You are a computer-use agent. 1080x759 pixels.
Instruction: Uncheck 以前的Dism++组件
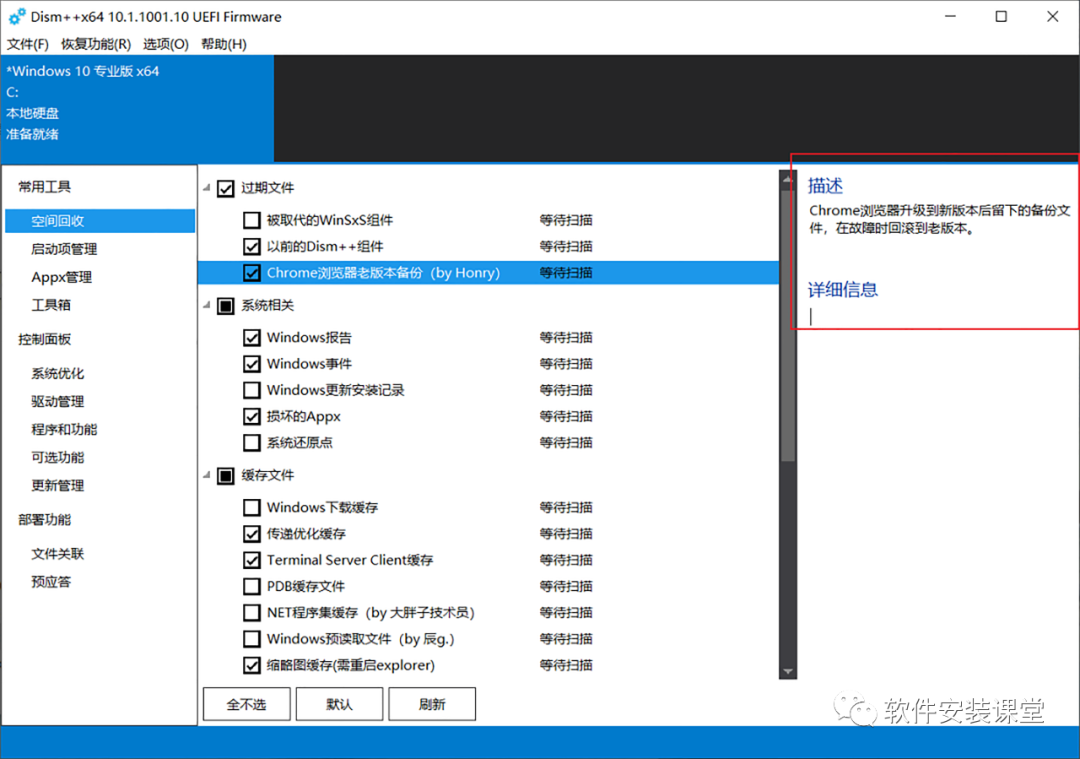pos(251,246)
